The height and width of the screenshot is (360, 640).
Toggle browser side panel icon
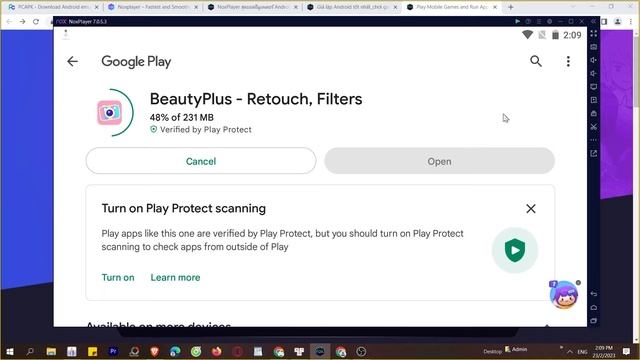(x=604, y=22)
